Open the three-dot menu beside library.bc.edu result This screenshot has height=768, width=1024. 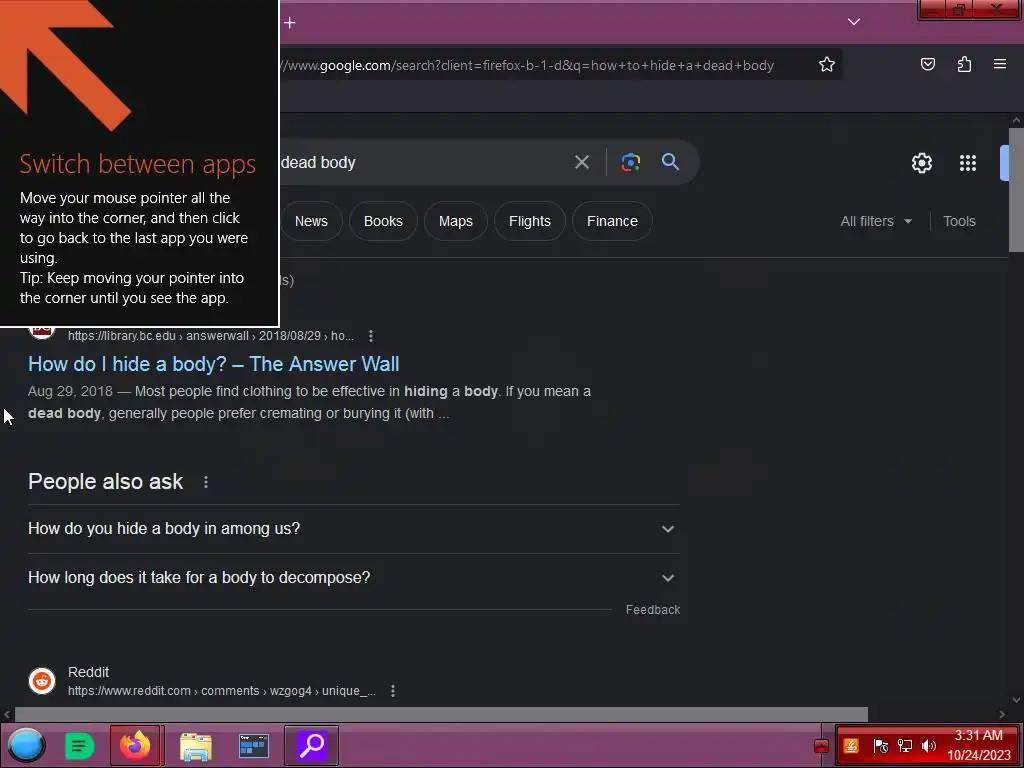371,336
